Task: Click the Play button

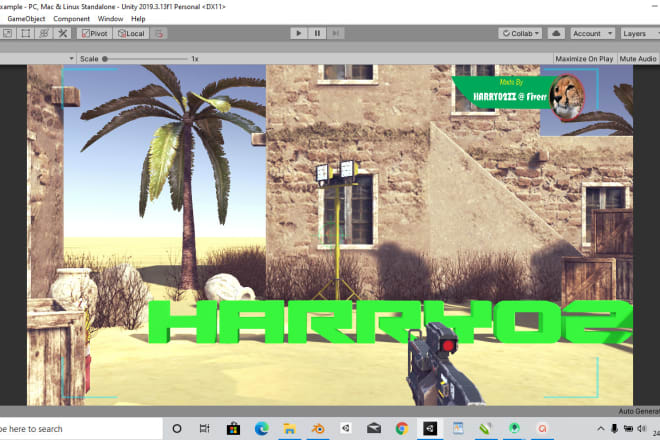Action: point(298,33)
